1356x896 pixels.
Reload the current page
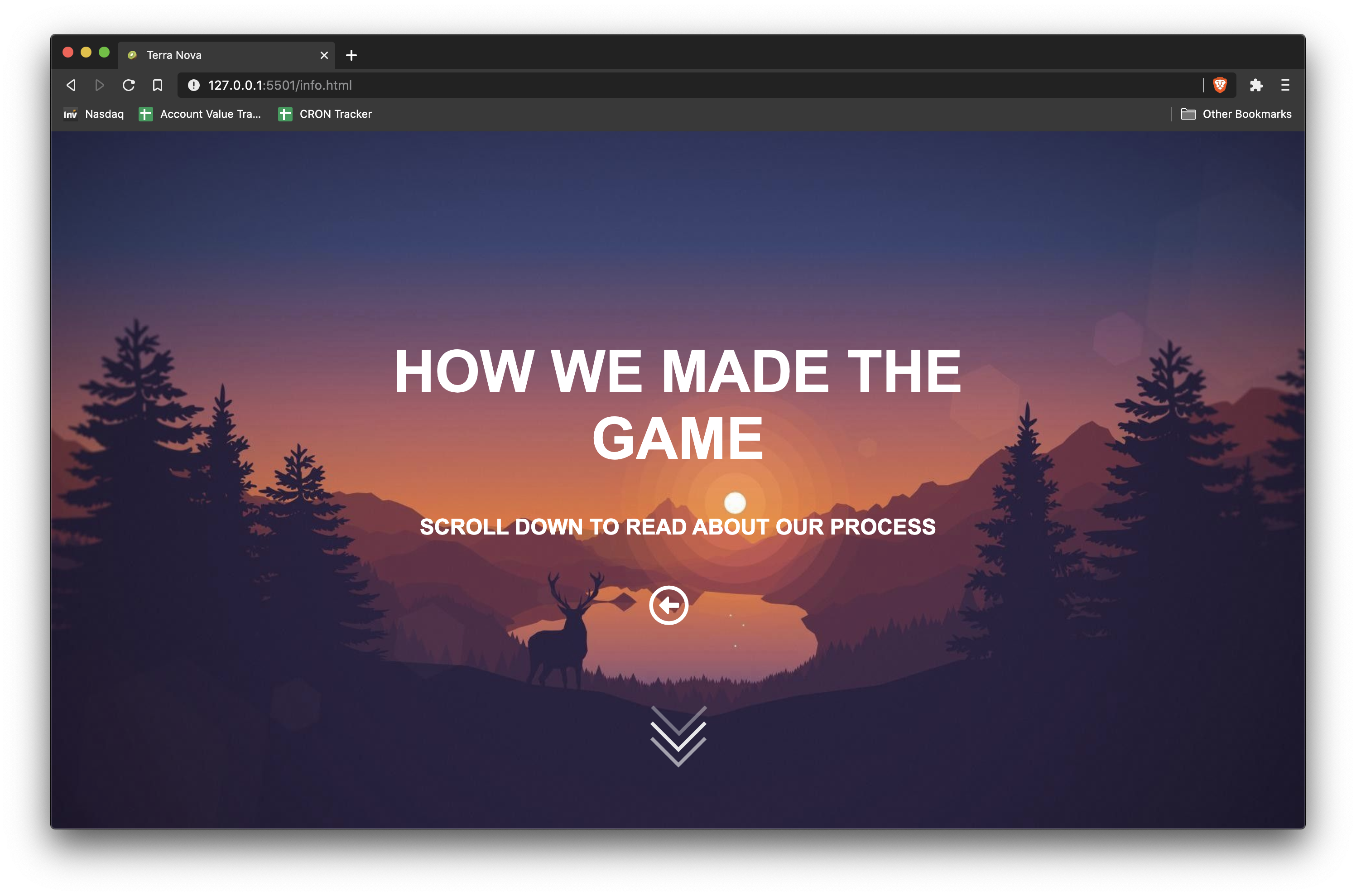pyautogui.click(x=129, y=85)
